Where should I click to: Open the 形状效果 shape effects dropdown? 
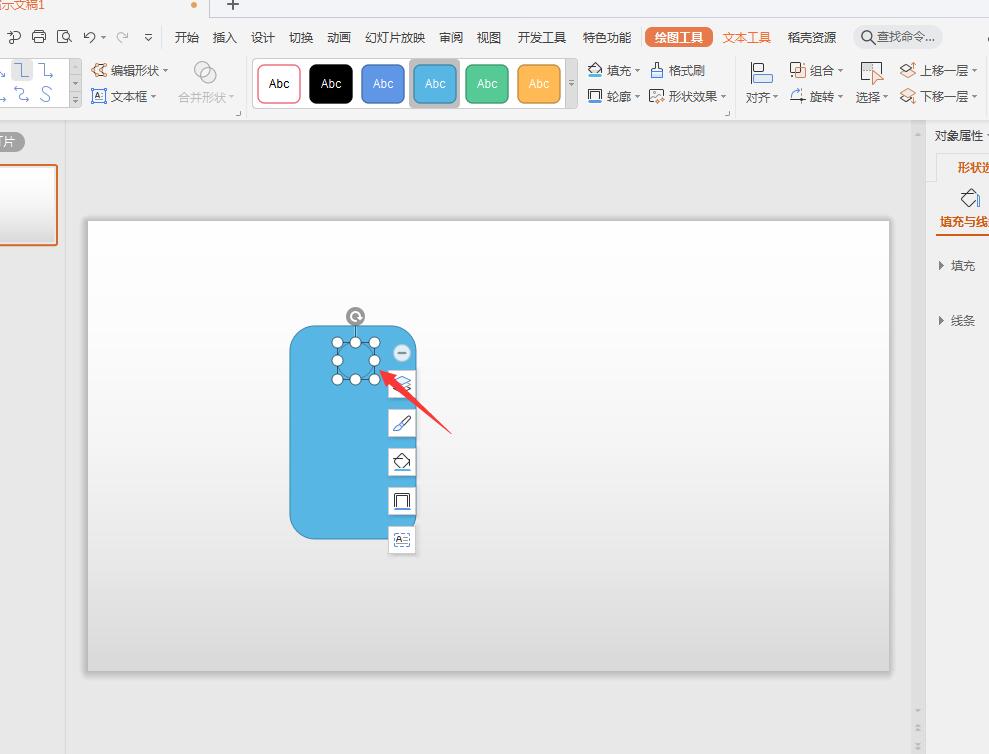click(x=688, y=97)
